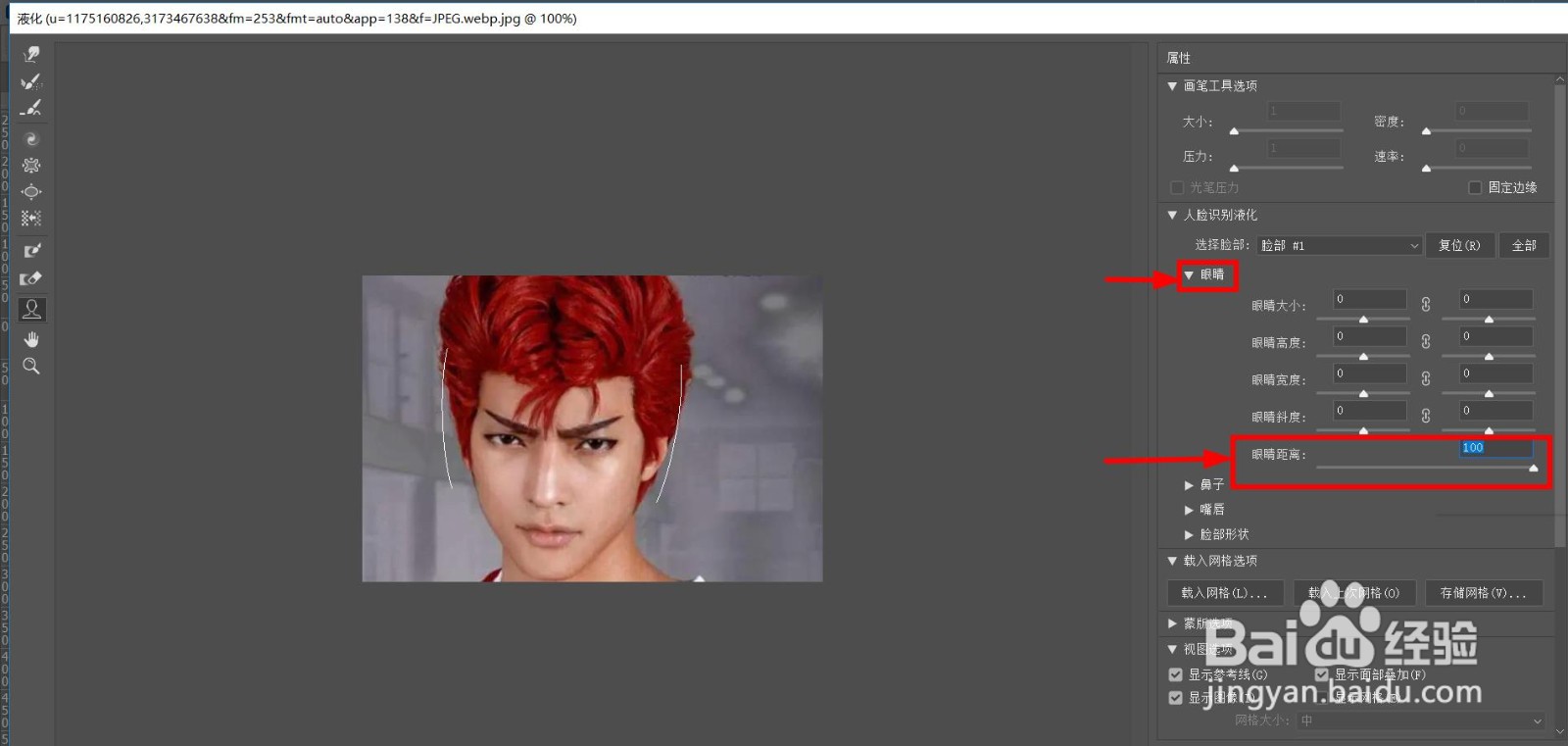Select the Zoom magnifier tool

(x=31, y=366)
